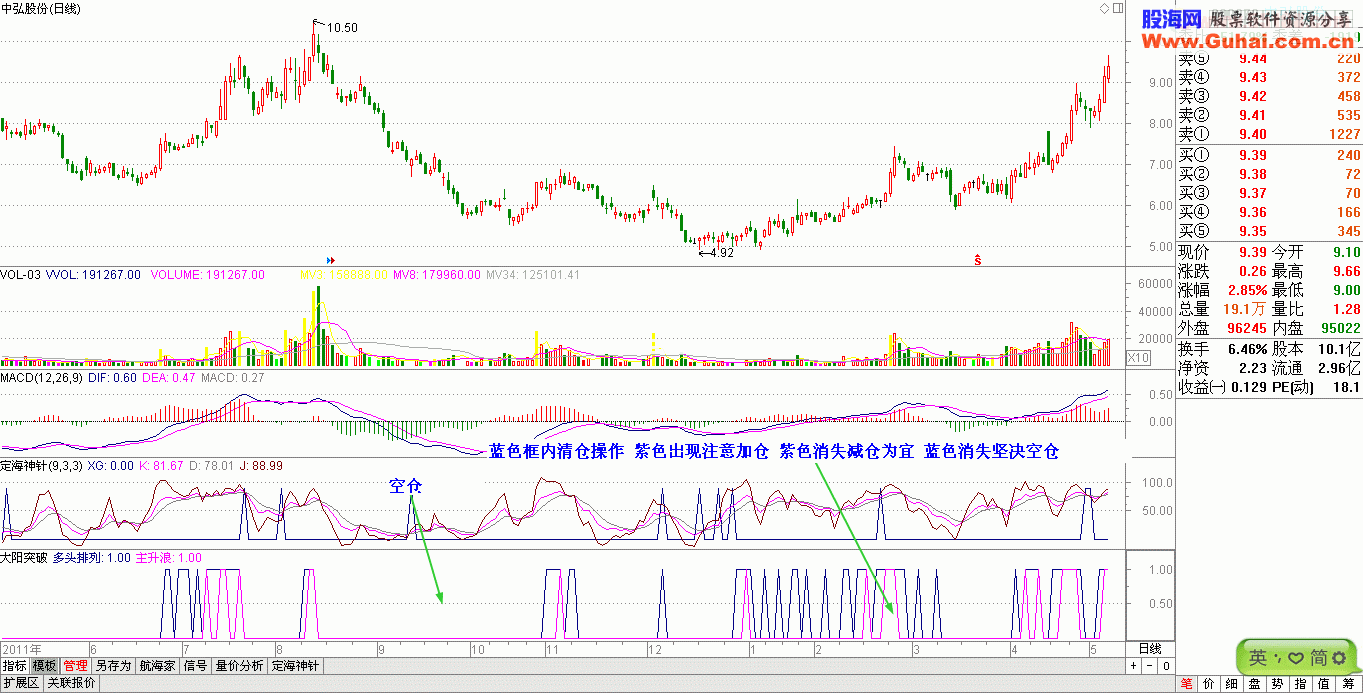Select the 价 tab at bottom right

pyautogui.click(x=1210, y=684)
